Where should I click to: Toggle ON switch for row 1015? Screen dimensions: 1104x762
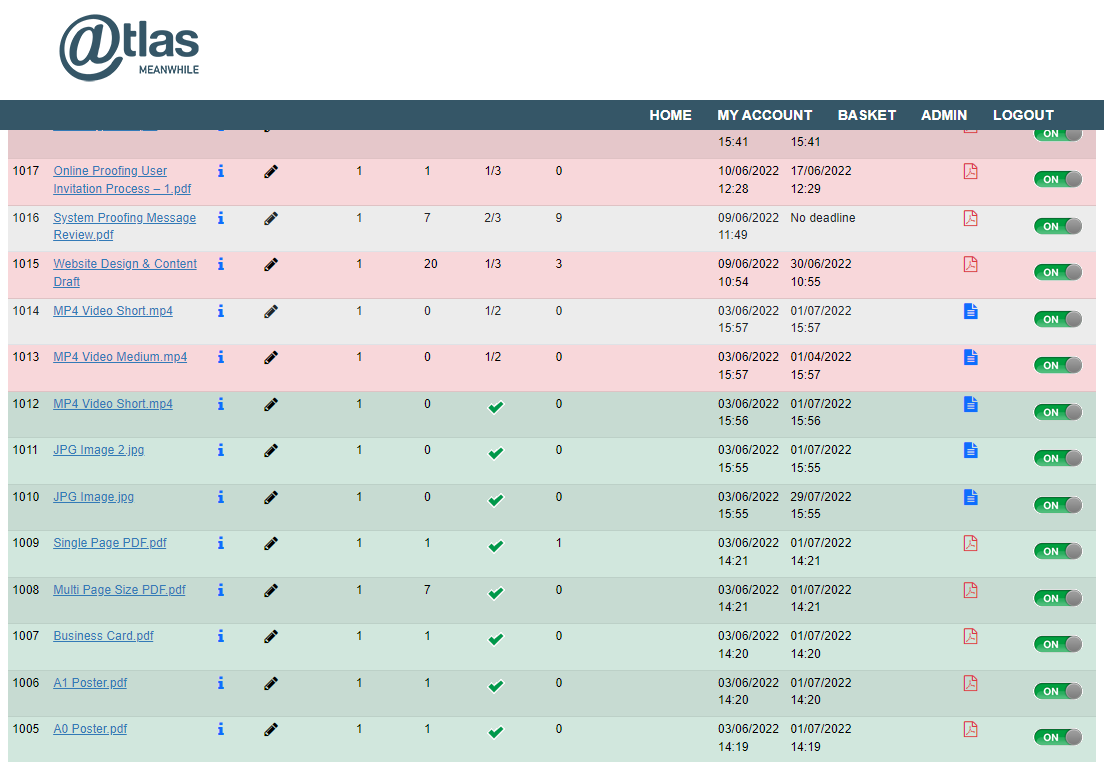(x=1058, y=272)
